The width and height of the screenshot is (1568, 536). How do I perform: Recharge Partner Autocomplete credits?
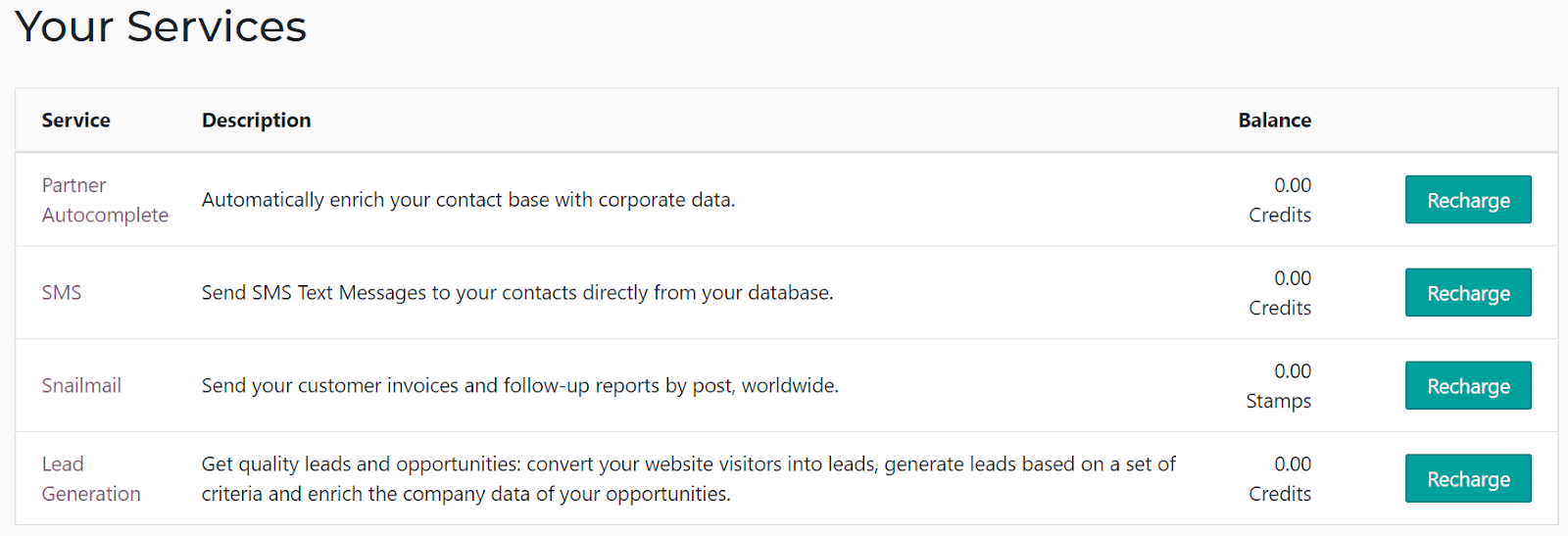[x=1467, y=200]
